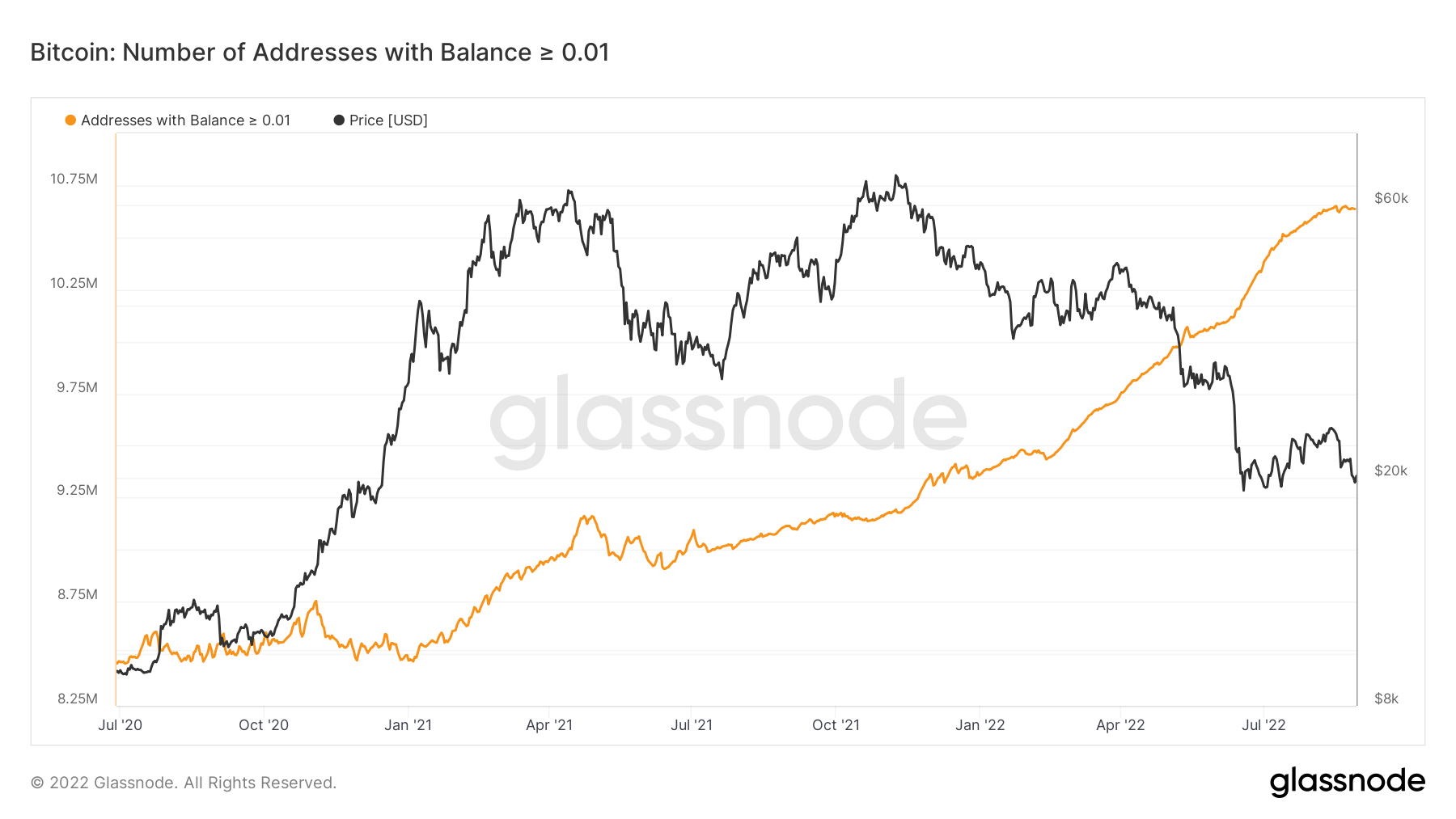1456x819 pixels.
Task: Click the glassnode watermark in chart center
Action: [728, 419]
